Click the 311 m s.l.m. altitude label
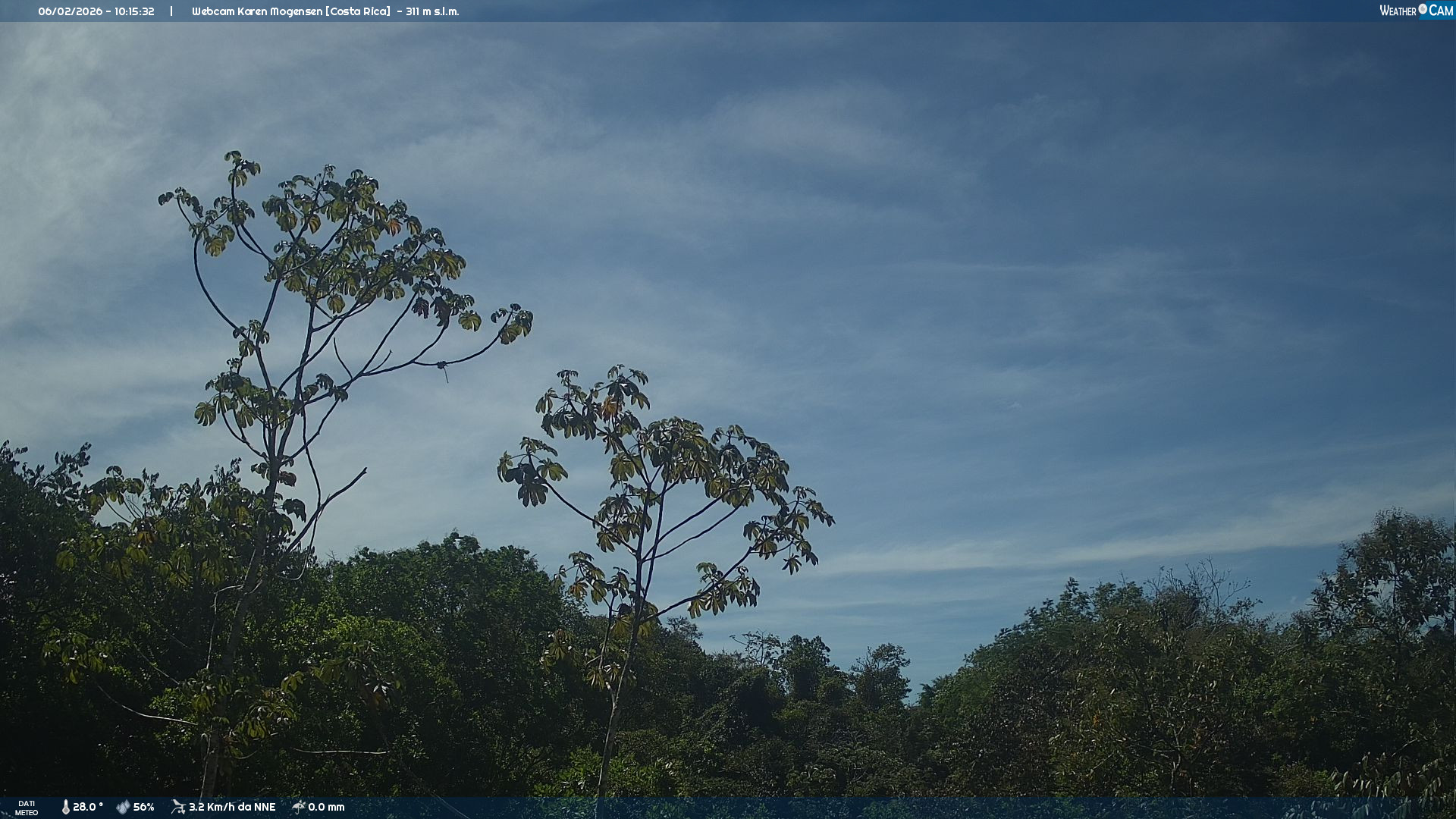 point(432,11)
